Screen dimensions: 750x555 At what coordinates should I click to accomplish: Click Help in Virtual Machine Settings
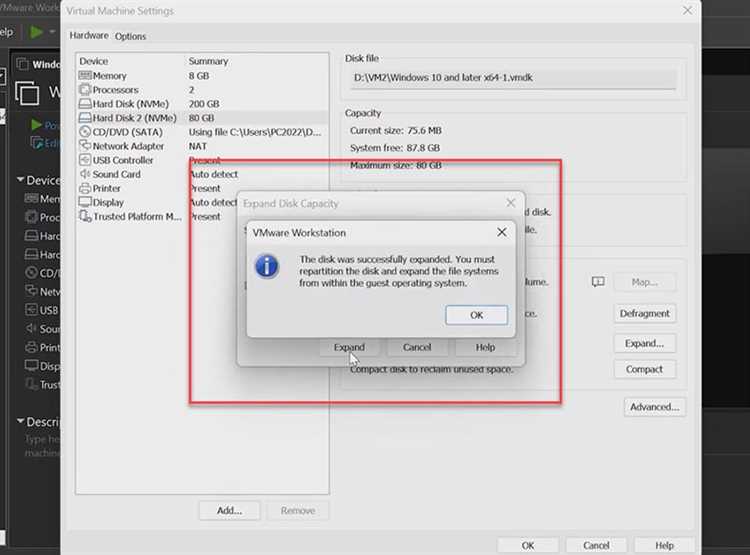pos(664,545)
